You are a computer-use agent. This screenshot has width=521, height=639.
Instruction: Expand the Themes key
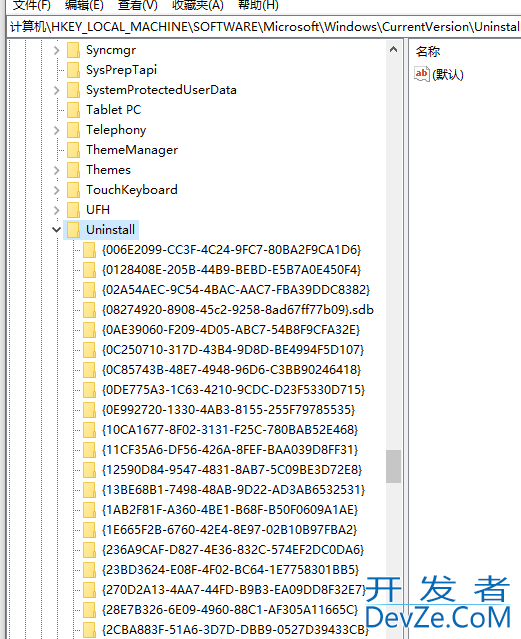pos(57,170)
